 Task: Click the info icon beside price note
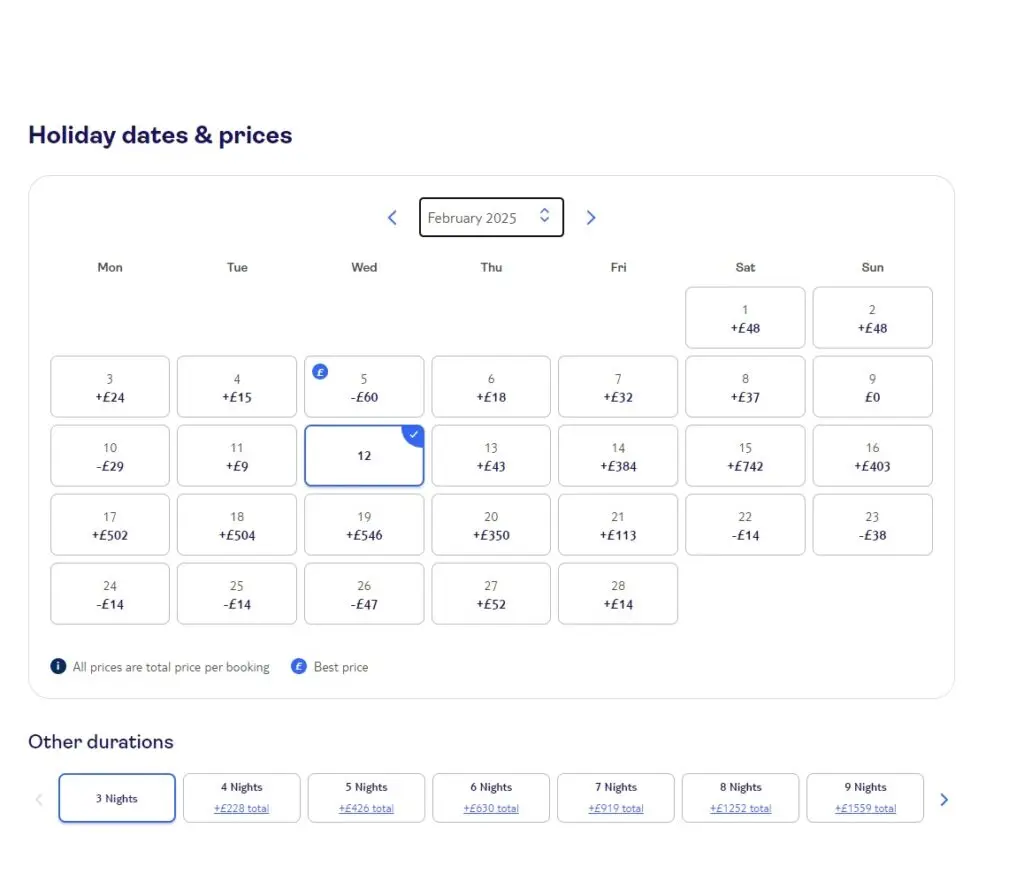coord(58,666)
